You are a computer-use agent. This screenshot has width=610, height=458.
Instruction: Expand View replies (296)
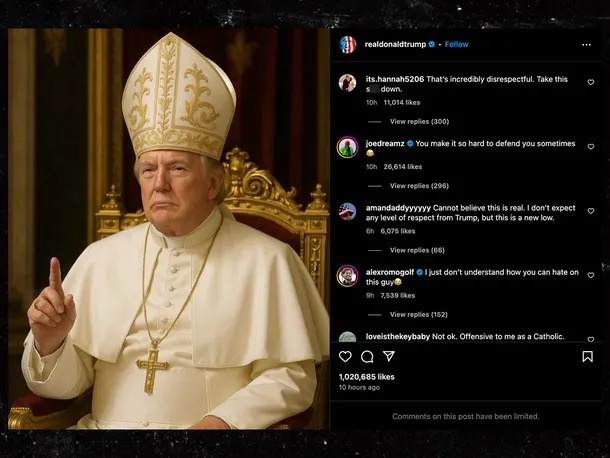pos(418,186)
